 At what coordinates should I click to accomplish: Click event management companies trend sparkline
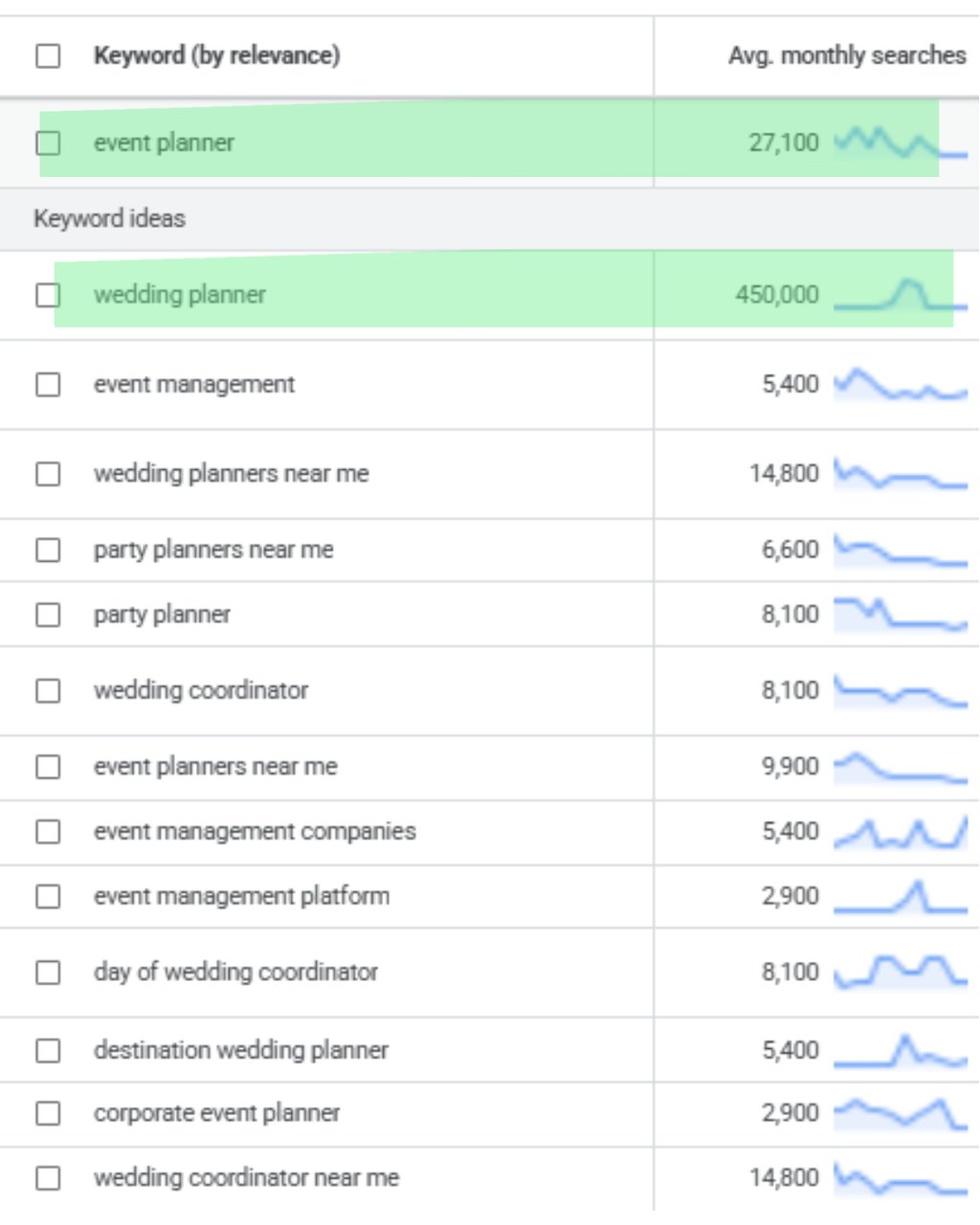(900, 833)
